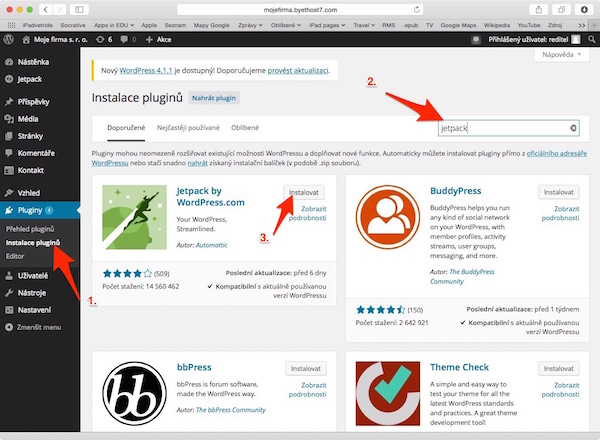Open the Theme Check title link

459,367
